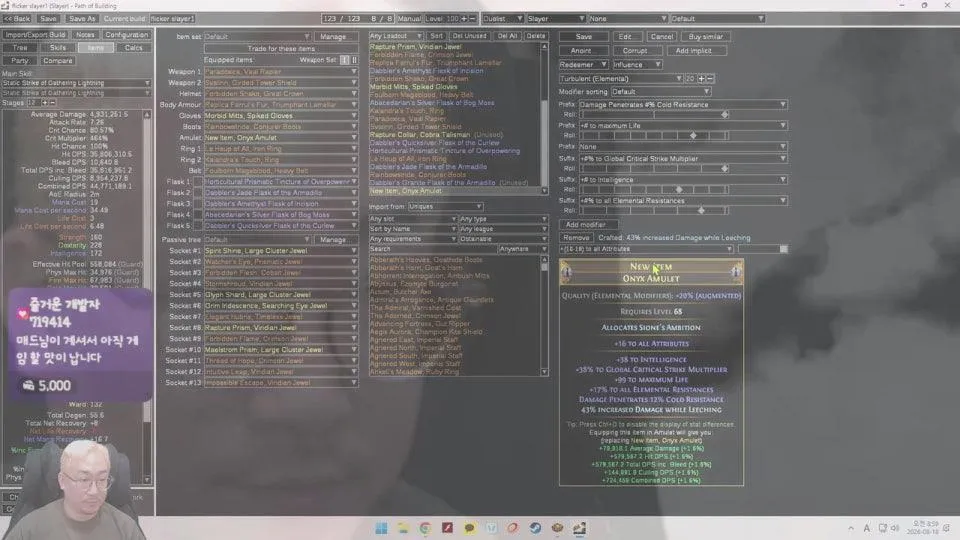Open the Amulet slot dropdown
960x540 pixels.
(281, 138)
